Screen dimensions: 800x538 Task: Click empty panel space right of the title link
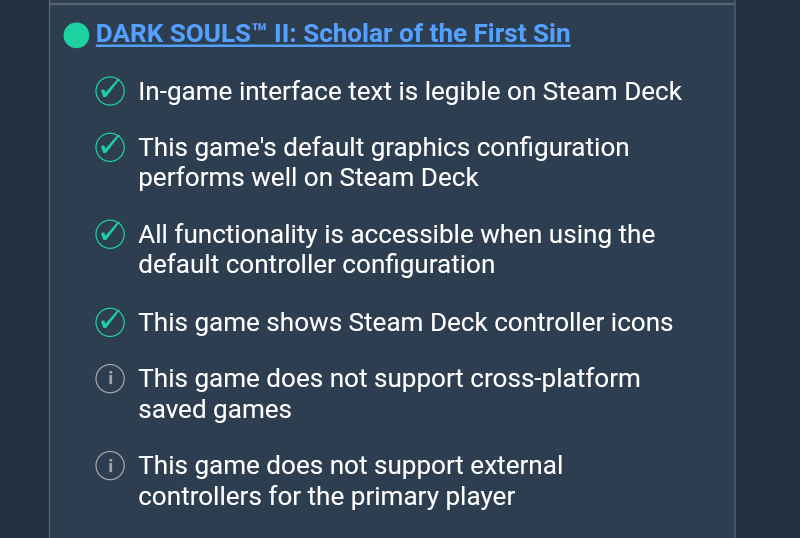(x=650, y=35)
